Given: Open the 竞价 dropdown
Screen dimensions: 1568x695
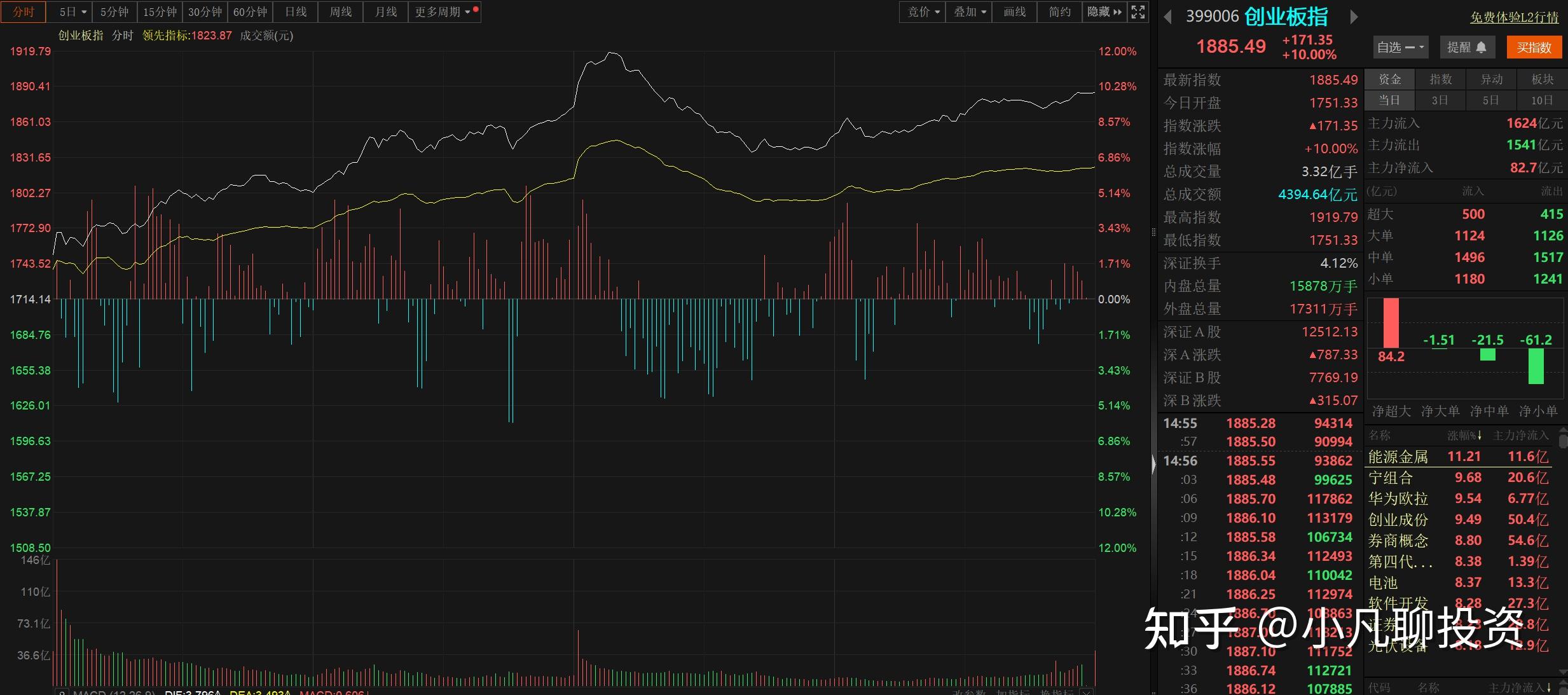Looking at the screenshot, I should (923, 12).
